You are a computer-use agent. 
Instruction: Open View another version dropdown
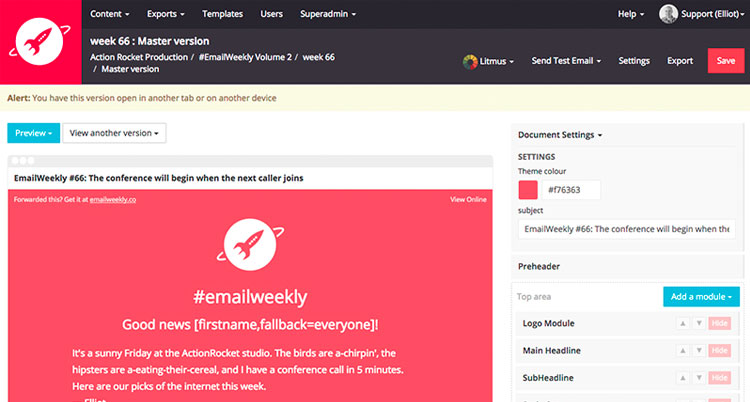(114, 133)
